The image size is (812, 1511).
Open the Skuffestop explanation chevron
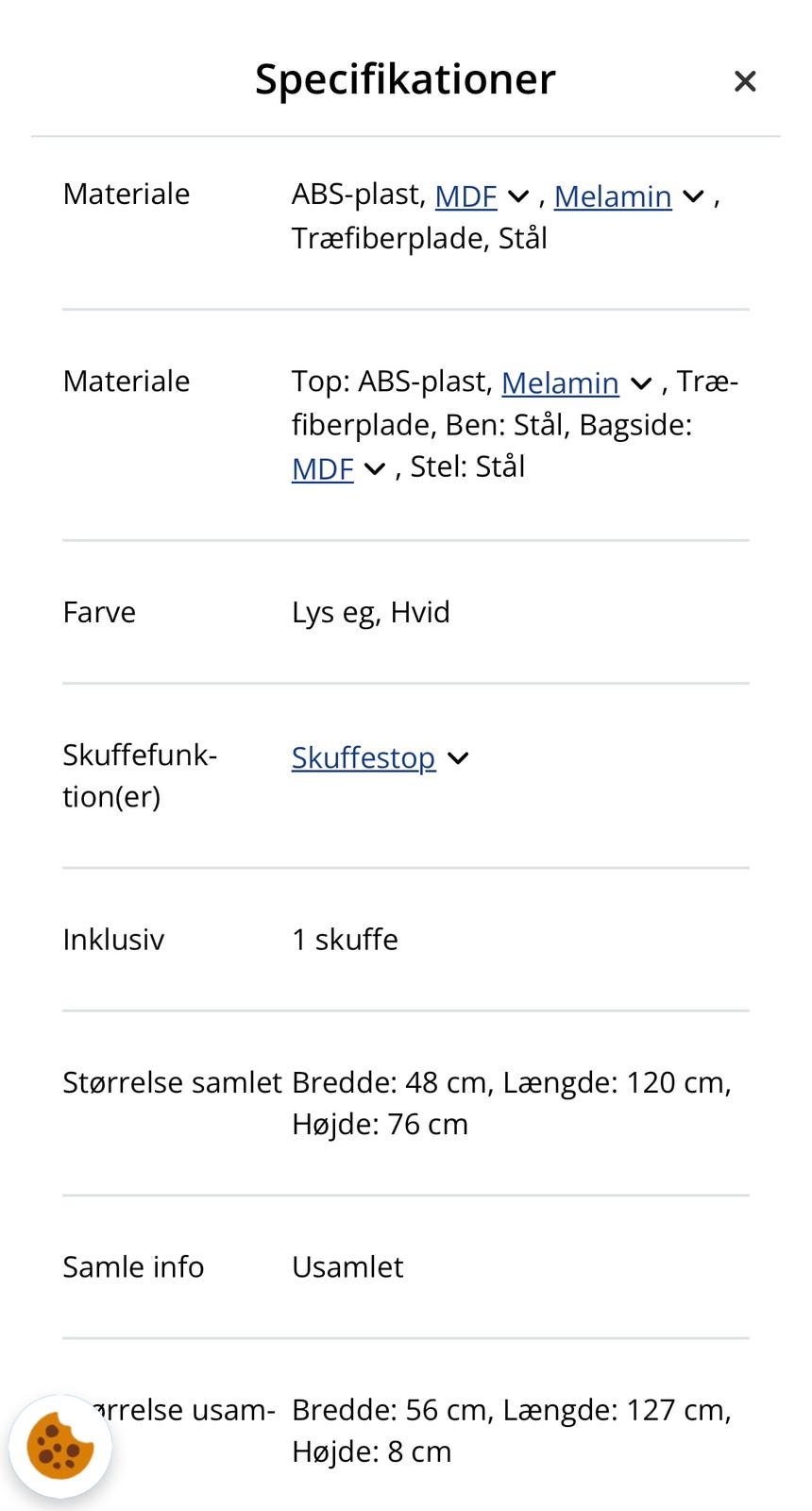(x=459, y=757)
